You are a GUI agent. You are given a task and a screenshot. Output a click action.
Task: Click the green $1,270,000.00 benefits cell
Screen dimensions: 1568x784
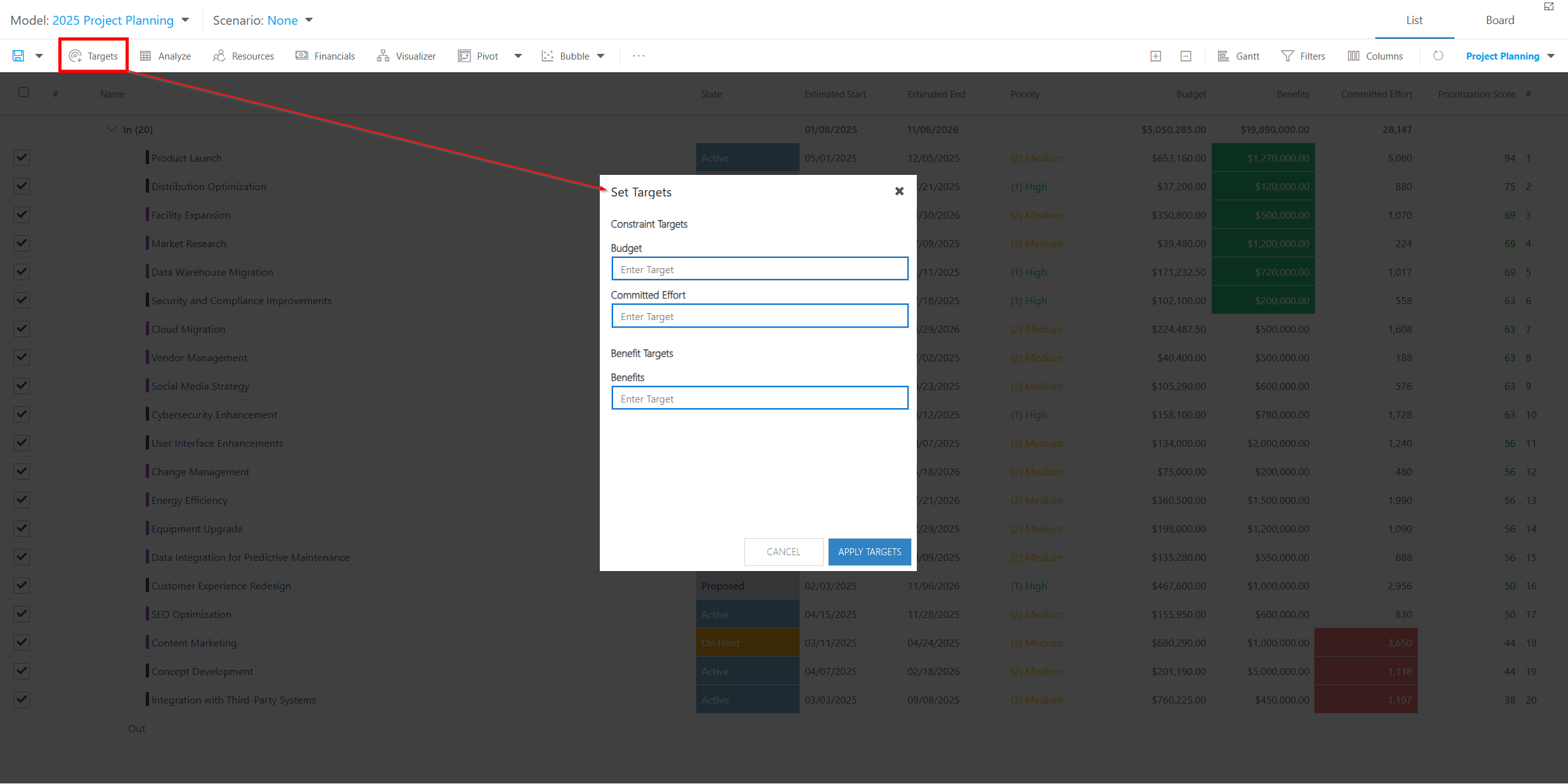[x=1263, y=158]
